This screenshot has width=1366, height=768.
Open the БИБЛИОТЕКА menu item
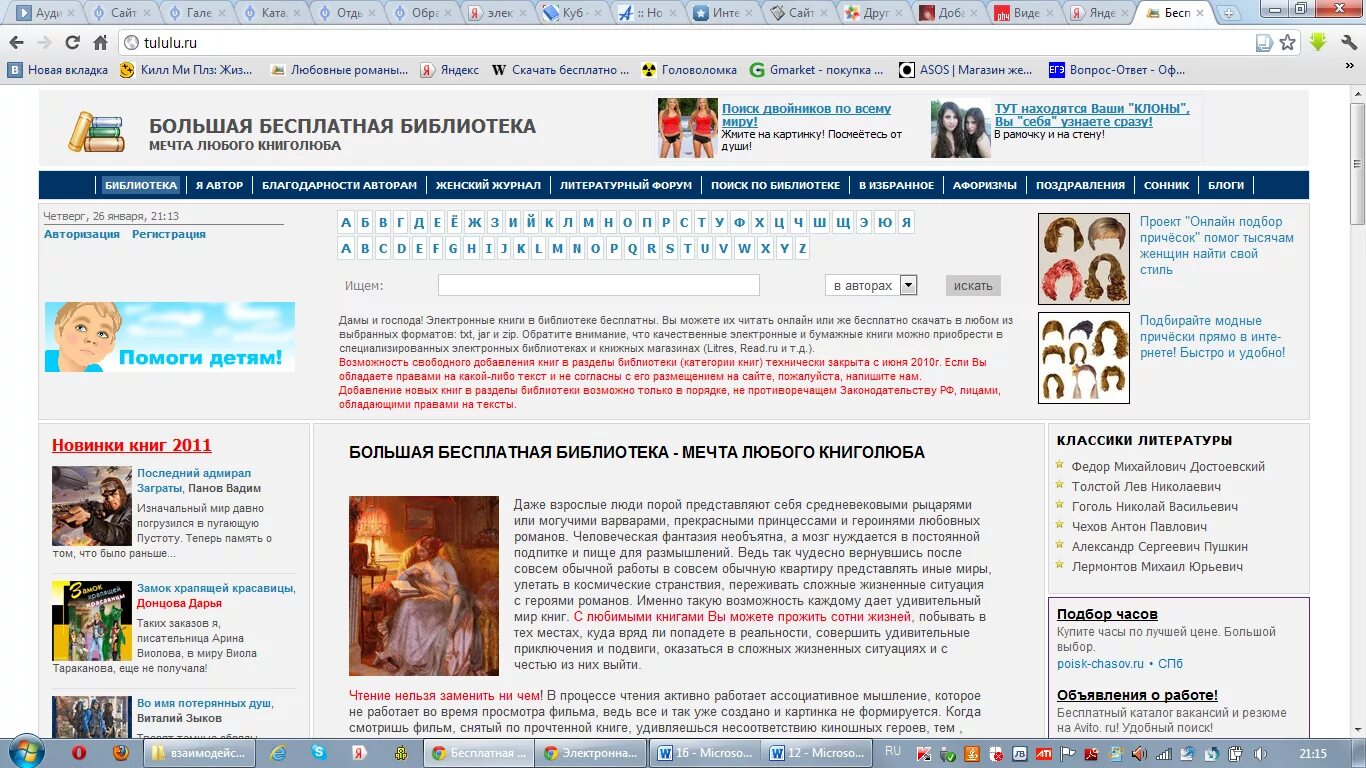(141, 185)
